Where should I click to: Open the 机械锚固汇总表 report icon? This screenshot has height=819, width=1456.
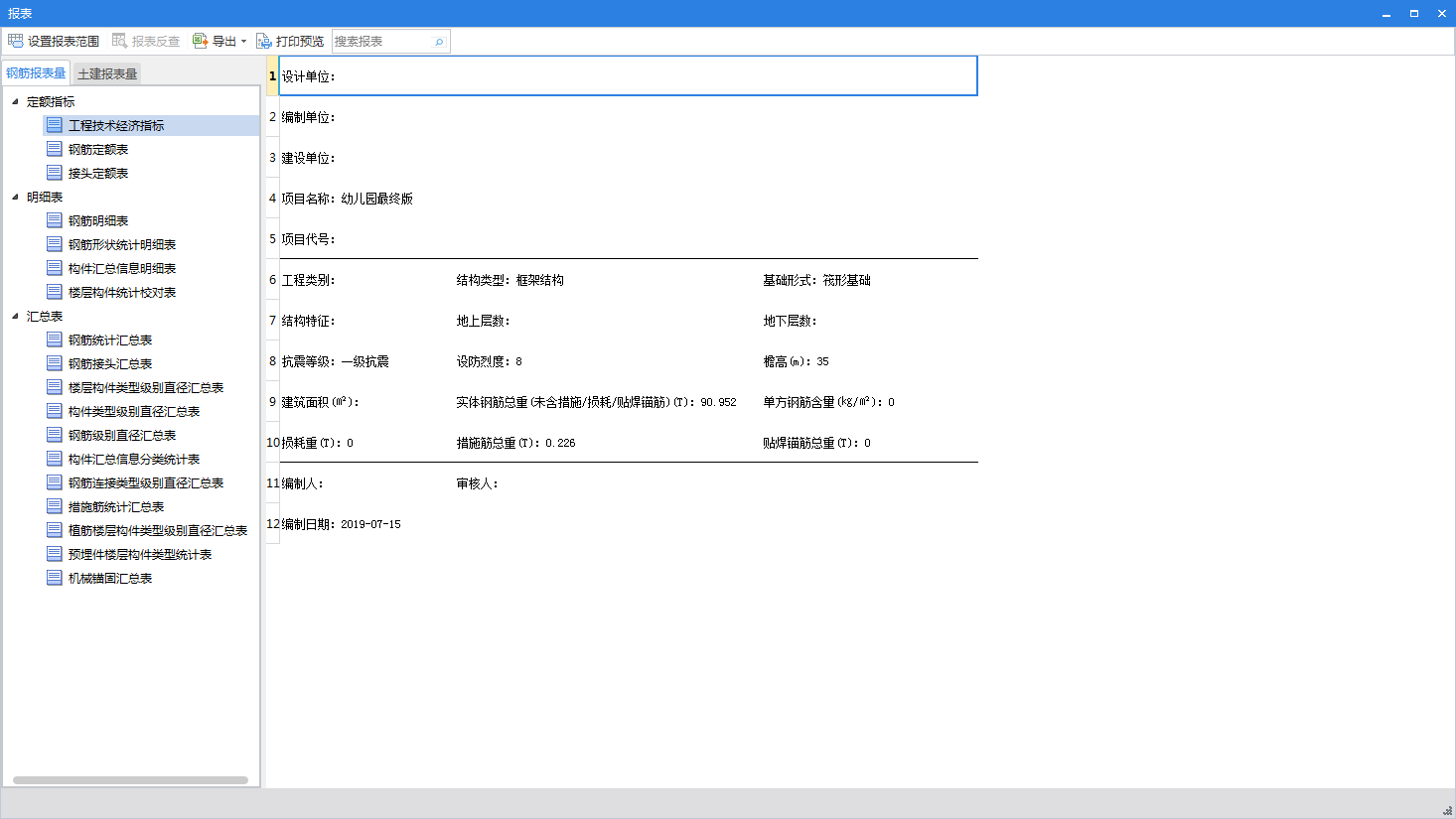point(55,578)
